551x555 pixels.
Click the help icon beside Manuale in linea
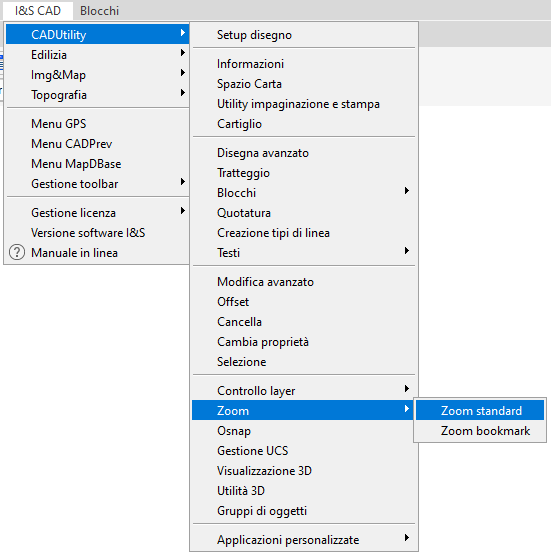(17, 253)
